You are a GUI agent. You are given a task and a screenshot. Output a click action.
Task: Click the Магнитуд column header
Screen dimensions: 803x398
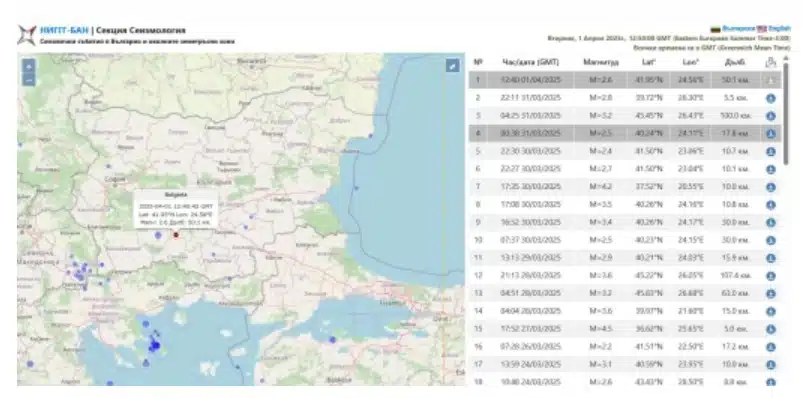click(x=601, y=62)
